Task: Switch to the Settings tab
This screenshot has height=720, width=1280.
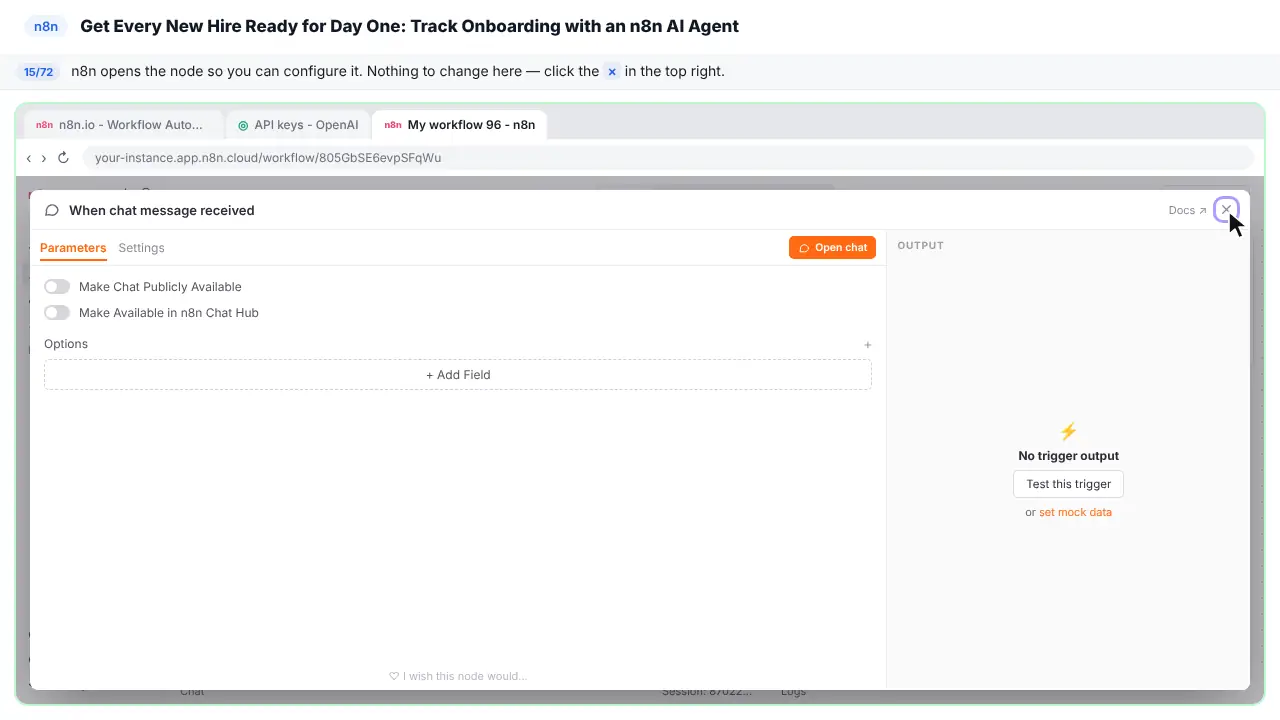Action: tap(141, 248)
